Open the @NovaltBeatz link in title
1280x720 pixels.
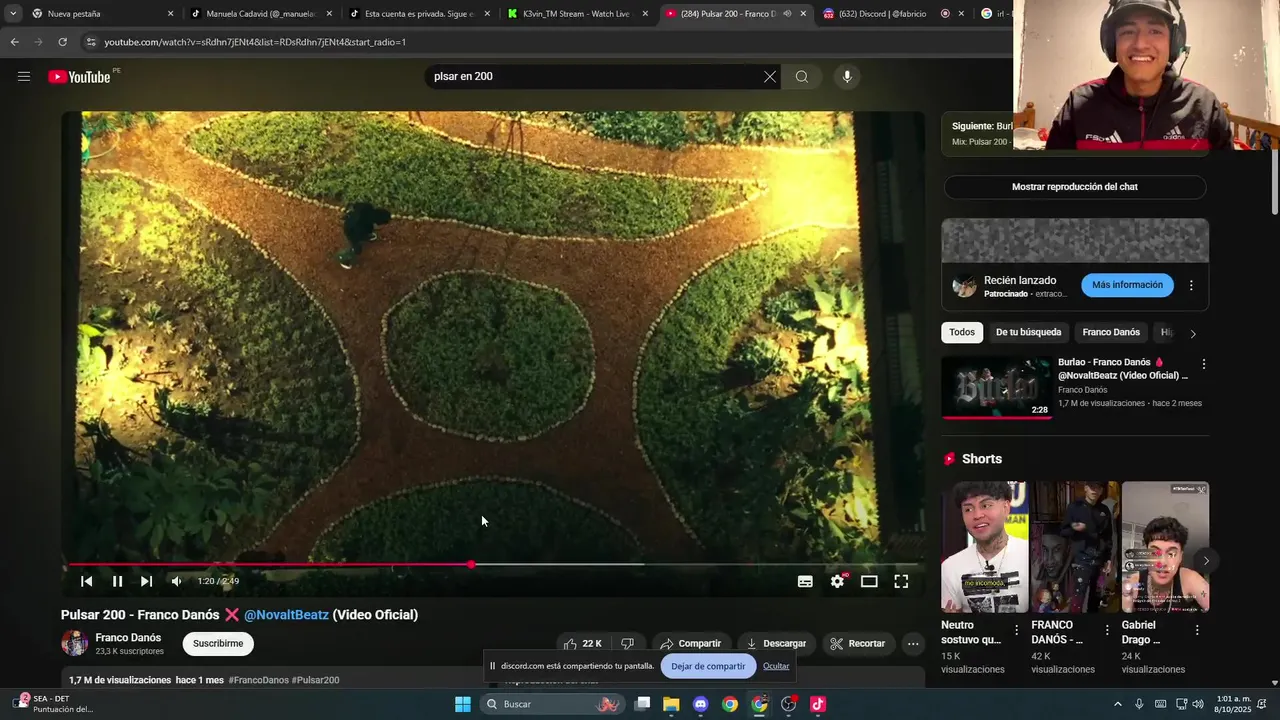click(286, 615)
